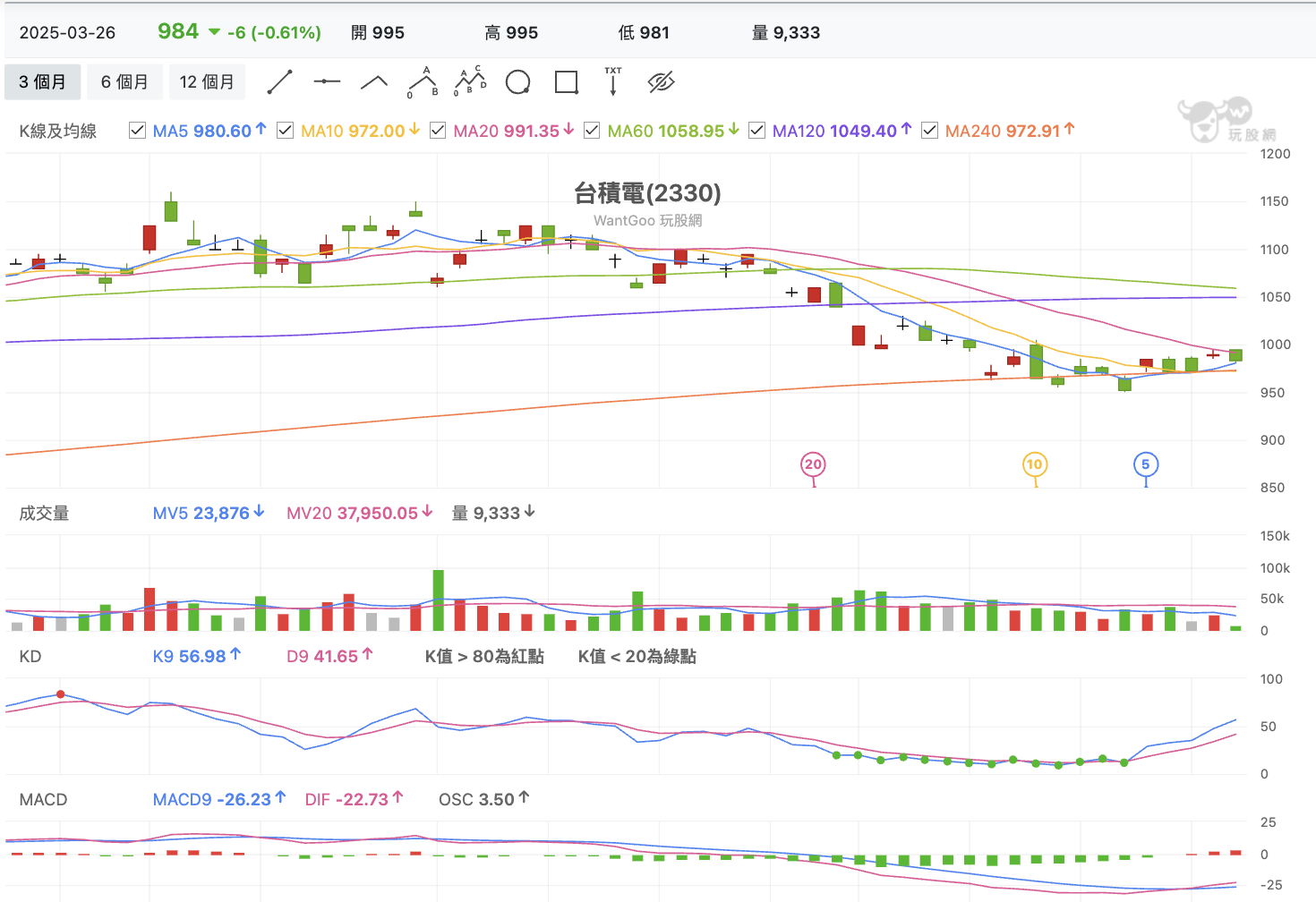Click the MV20 37,950.05 volume indicator
The width and height of the screenshot is (1316, 902).
coord(353,513)
